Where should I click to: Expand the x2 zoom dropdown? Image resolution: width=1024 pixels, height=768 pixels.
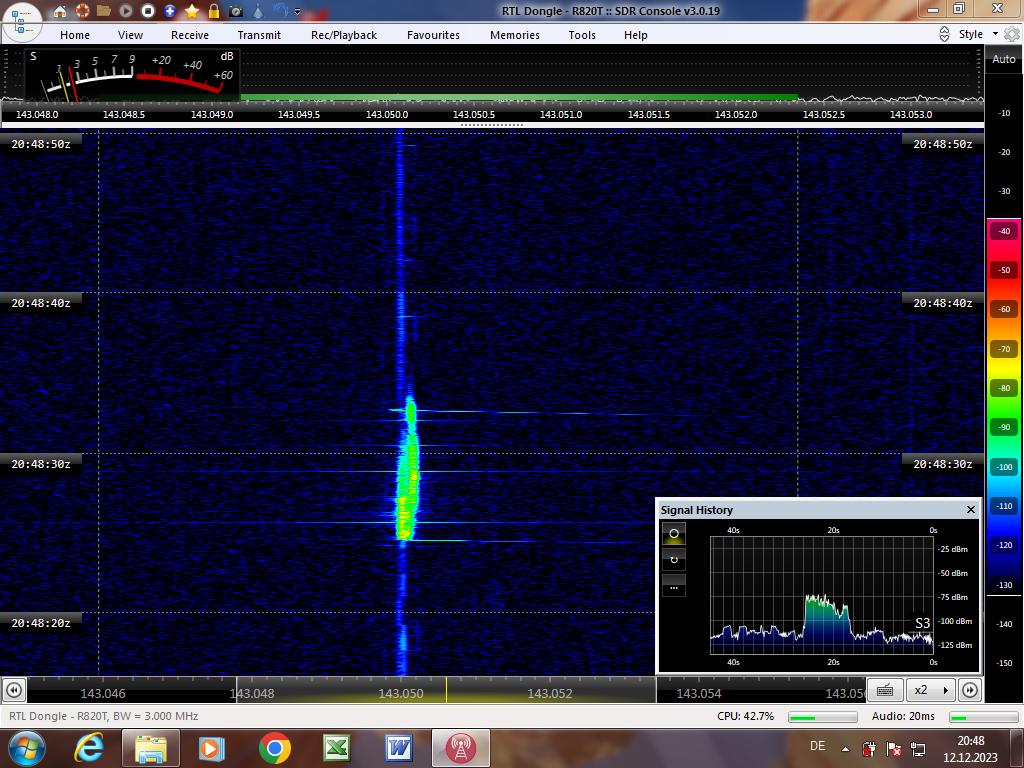coord(931,690)
